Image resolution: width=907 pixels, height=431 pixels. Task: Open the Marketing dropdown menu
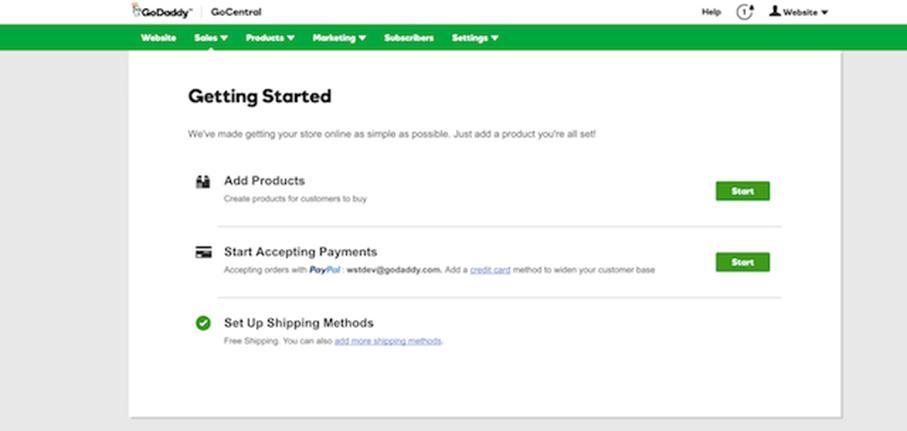[x=339, y=38]
